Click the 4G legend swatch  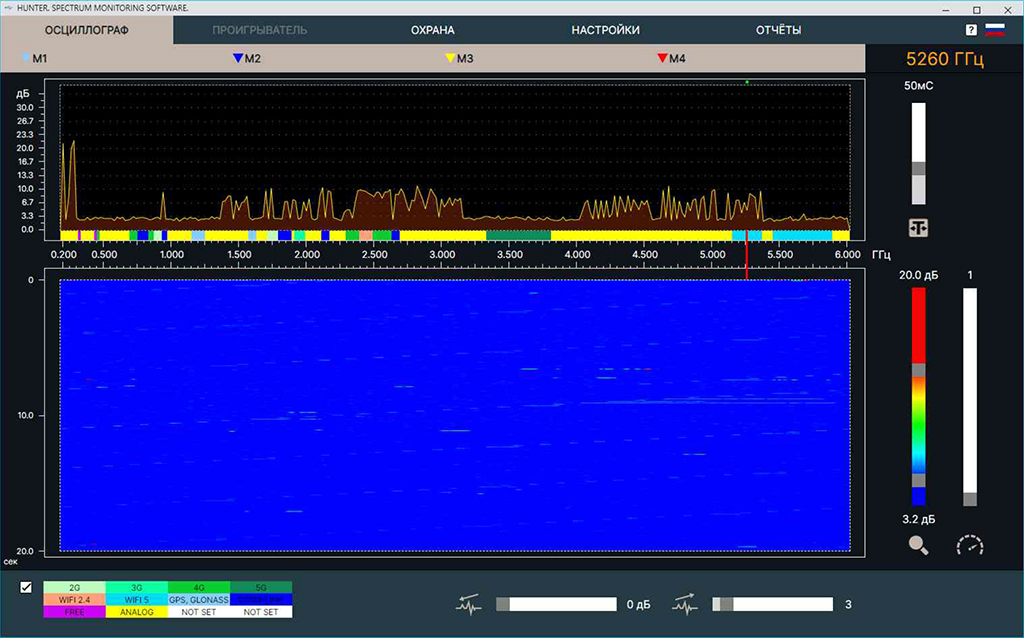(199, 588)
